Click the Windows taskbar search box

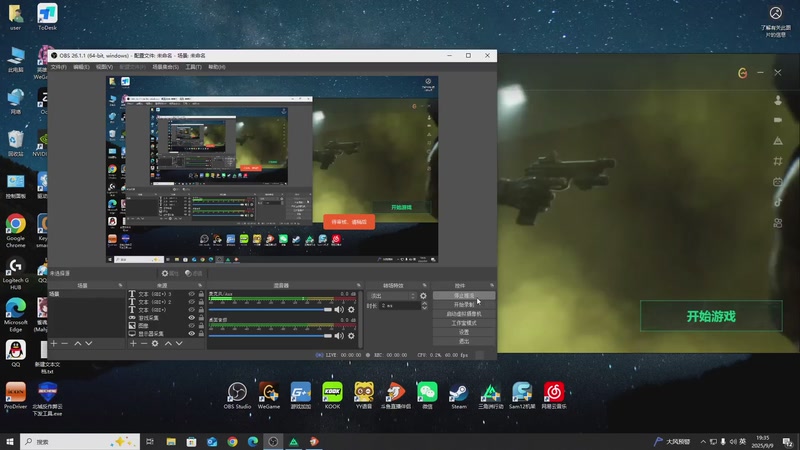(80, 441)
